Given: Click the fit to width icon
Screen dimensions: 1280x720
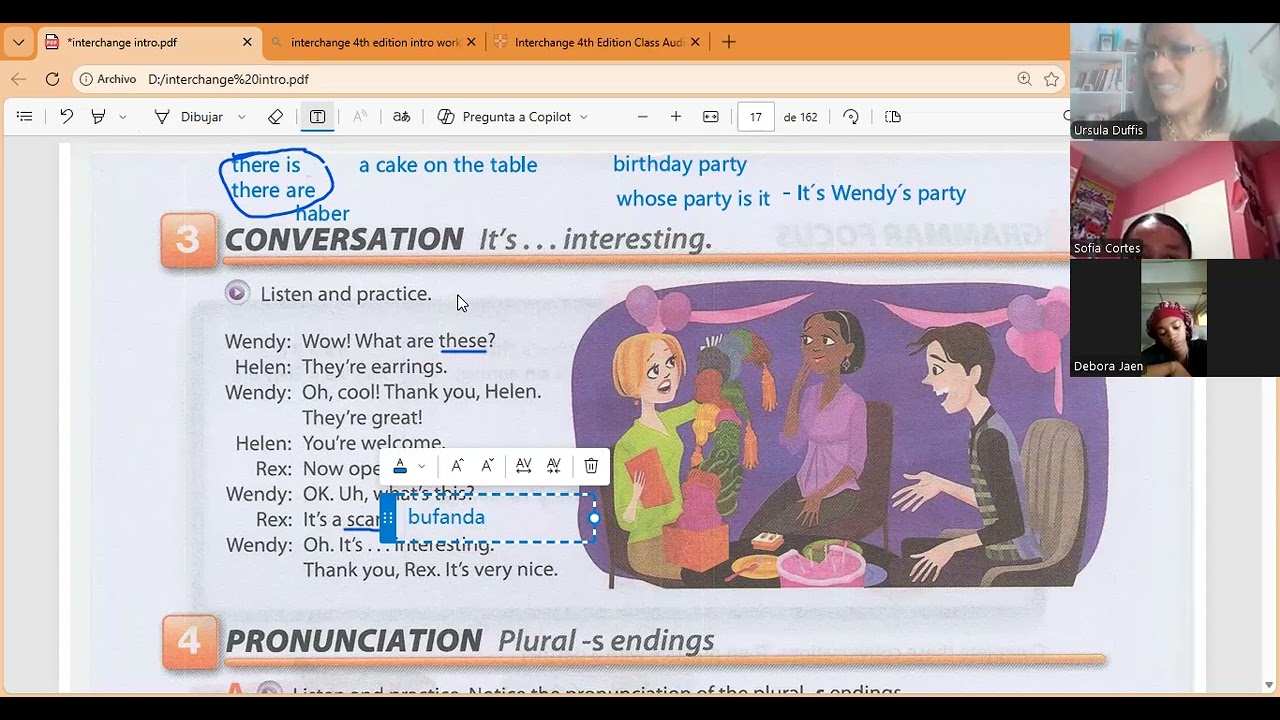Looking at the screenshot, I should [711, 117].
